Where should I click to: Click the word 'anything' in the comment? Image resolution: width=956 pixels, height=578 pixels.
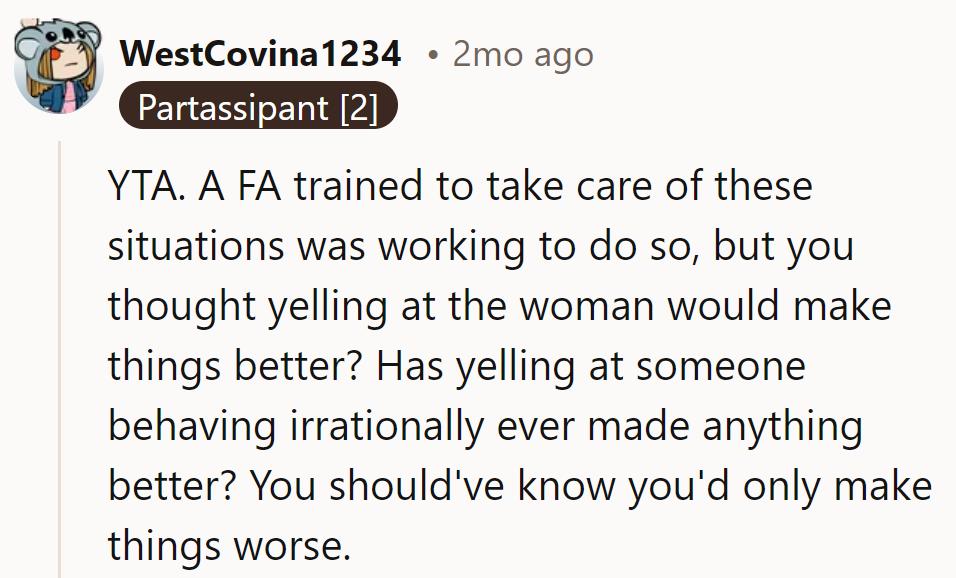[x=782, y=428]
